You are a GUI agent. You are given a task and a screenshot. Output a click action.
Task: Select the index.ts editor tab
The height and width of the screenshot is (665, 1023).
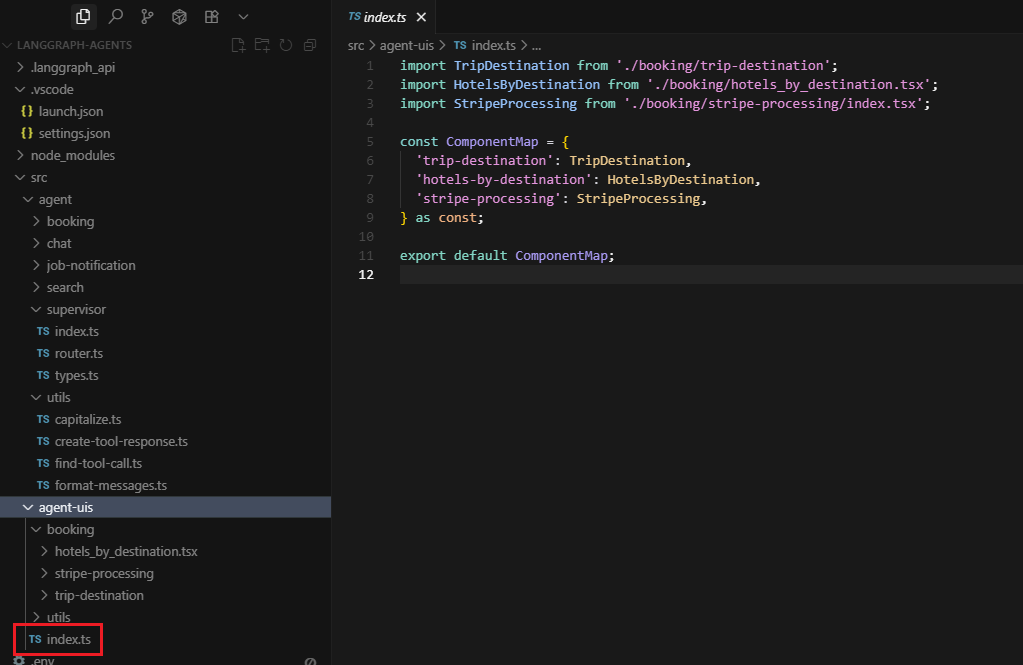(x=385, y=18)
